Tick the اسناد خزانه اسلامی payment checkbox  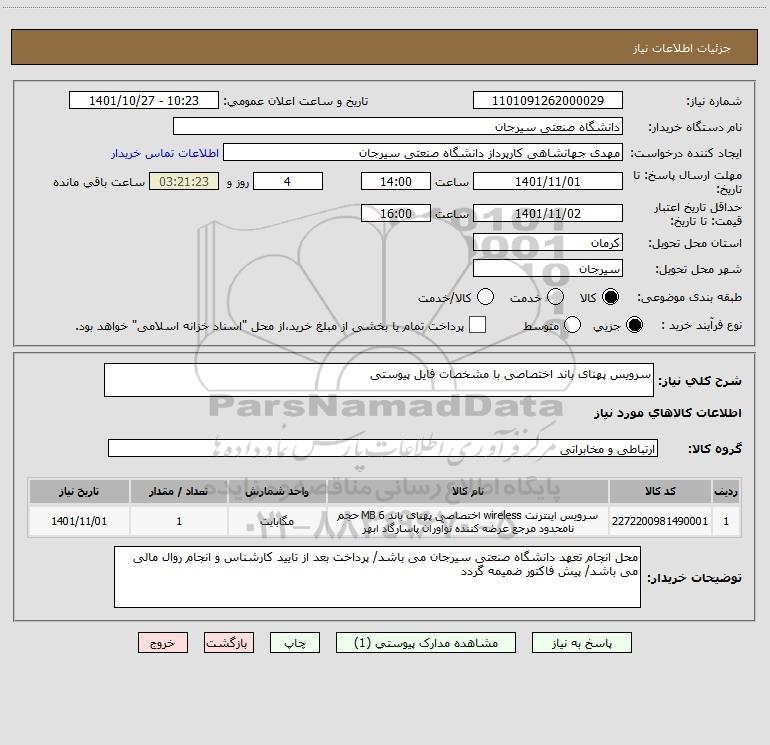477,325
